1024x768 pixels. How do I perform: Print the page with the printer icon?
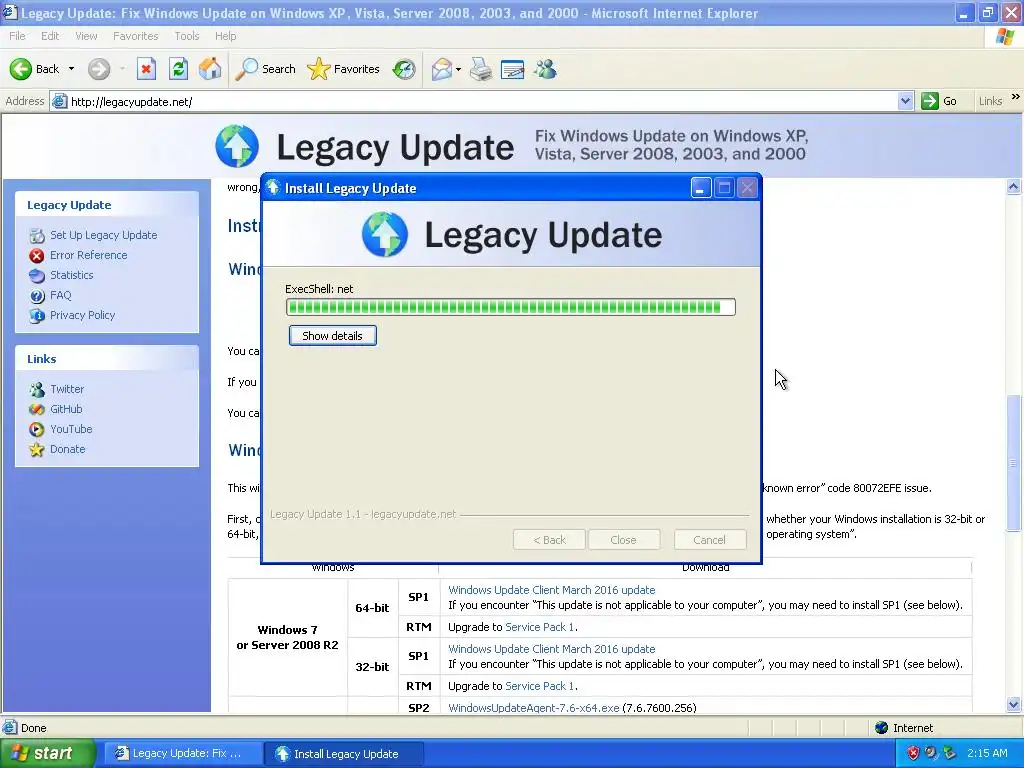[x=481, y=69]
